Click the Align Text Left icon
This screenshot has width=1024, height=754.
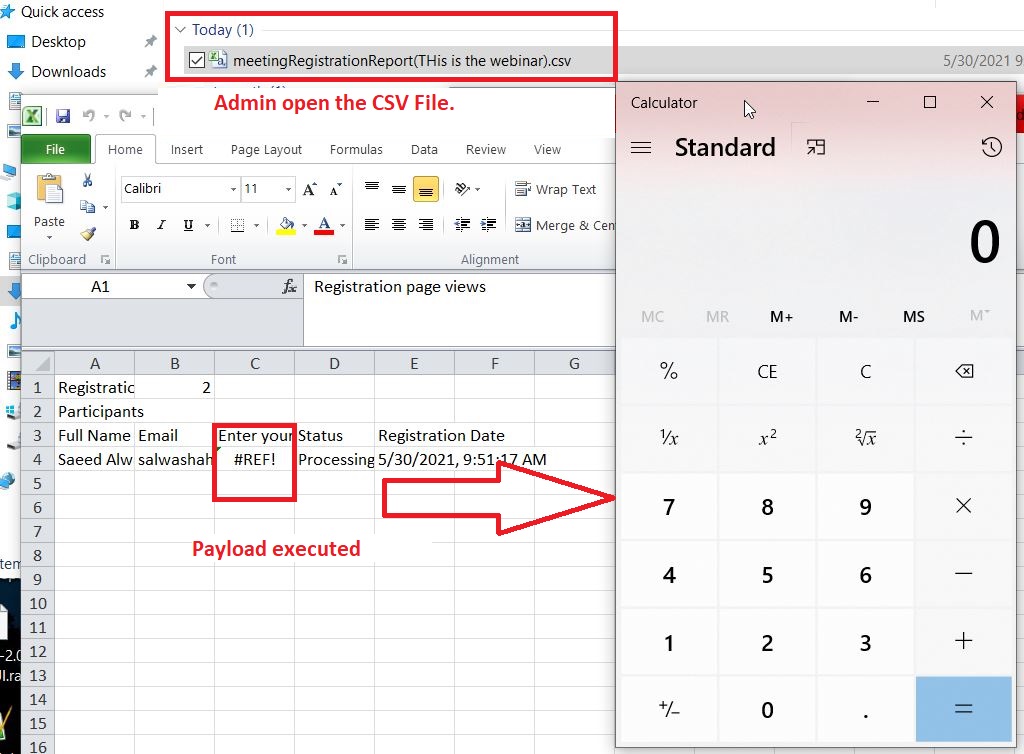372,225
